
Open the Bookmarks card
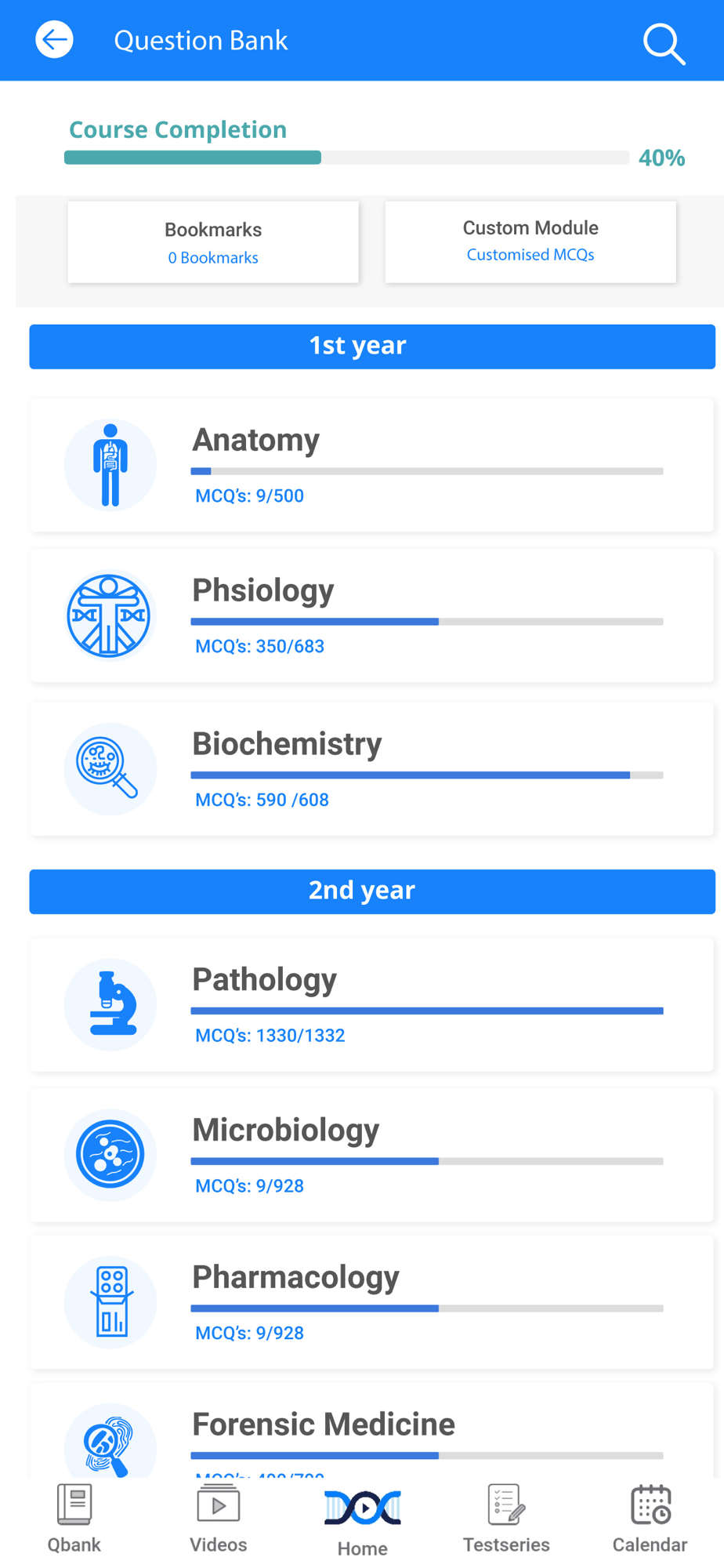[213, 242]
